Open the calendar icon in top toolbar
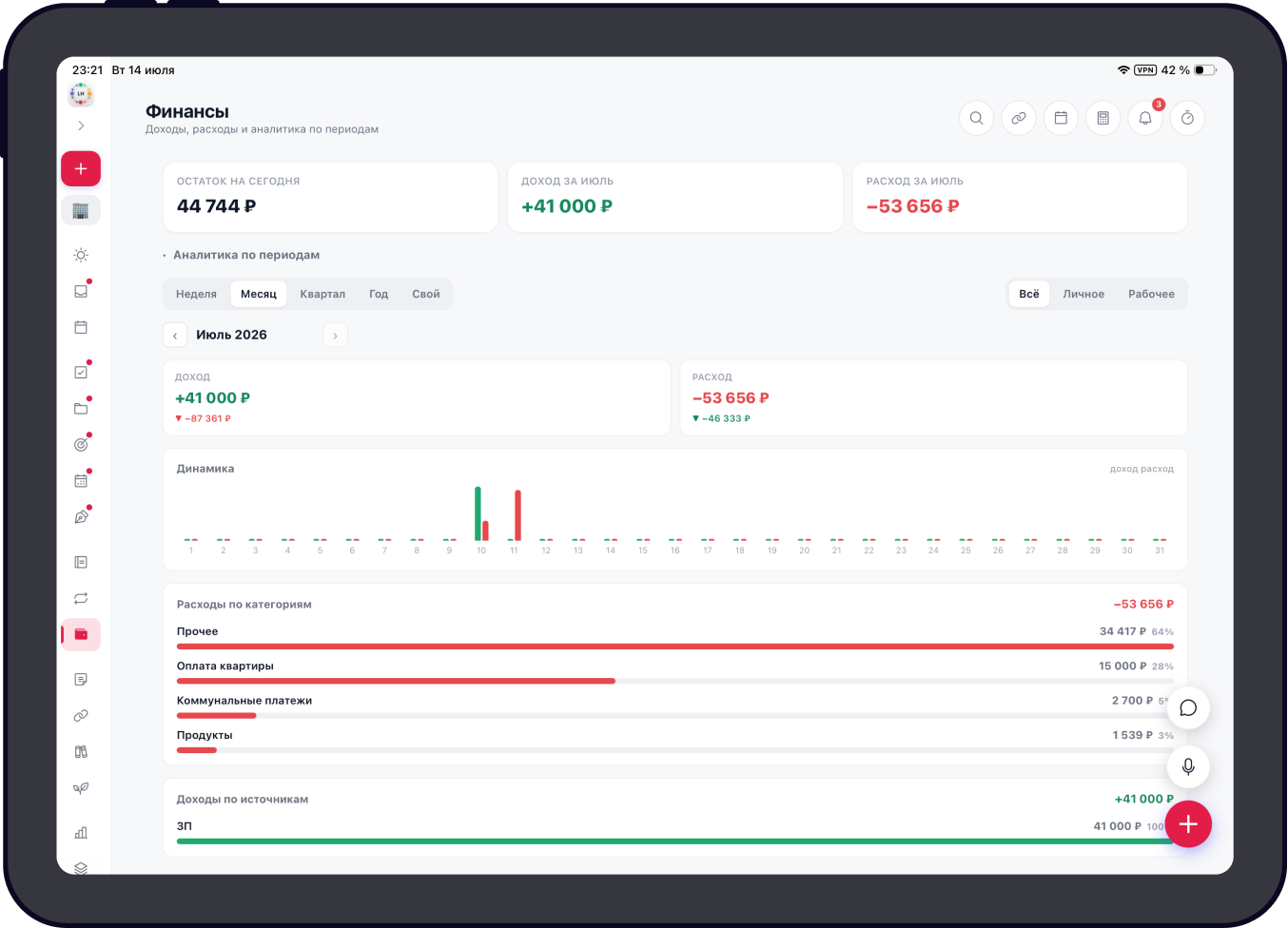 (x=1061, y=118)
